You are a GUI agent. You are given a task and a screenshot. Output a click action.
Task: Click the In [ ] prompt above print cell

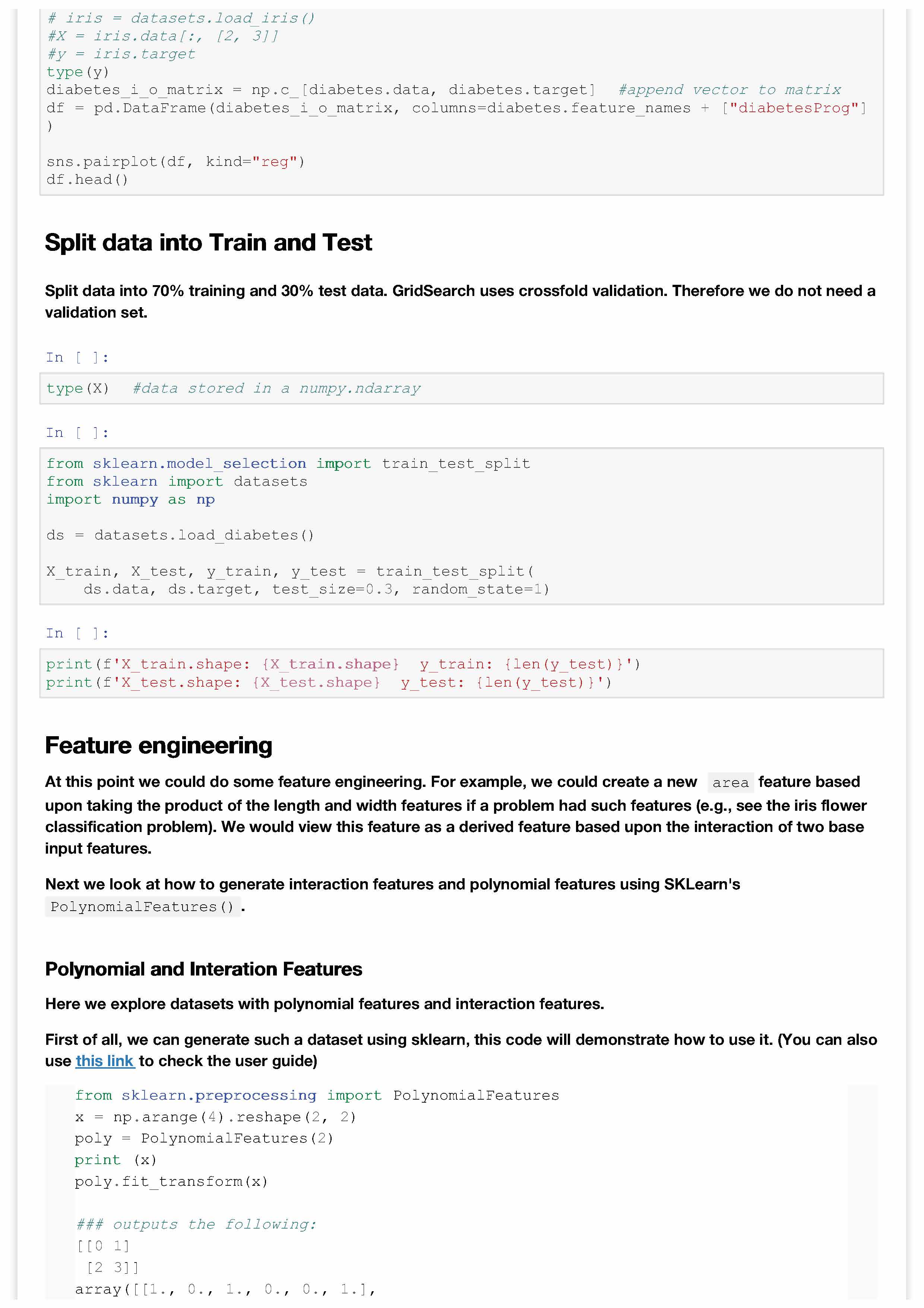click(77, 633)
